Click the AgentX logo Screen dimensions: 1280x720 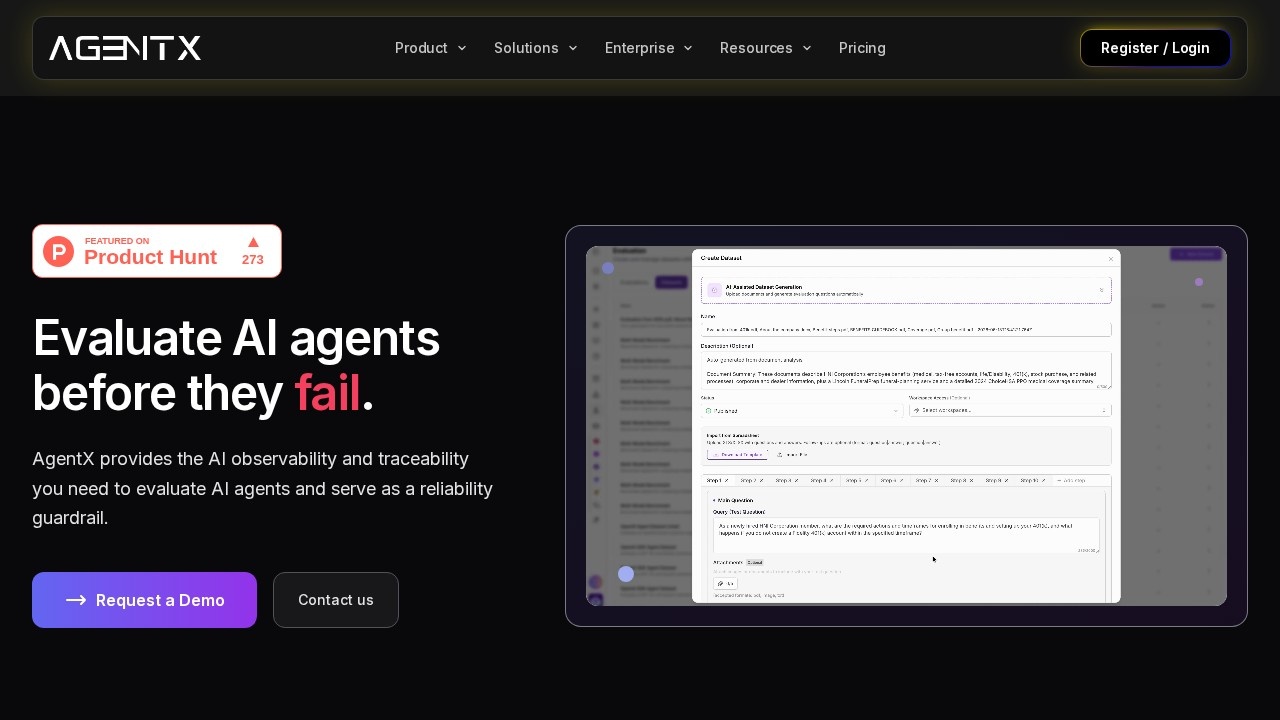[125, 48]
